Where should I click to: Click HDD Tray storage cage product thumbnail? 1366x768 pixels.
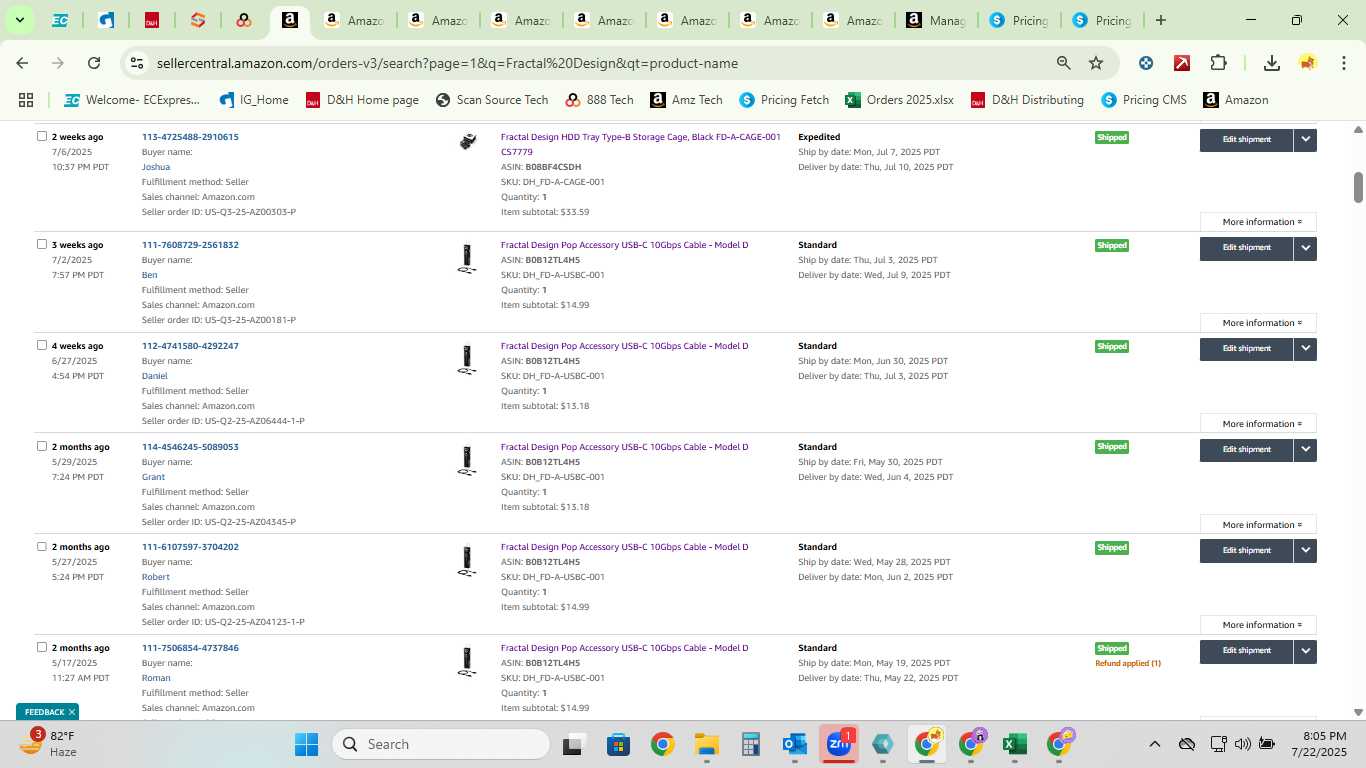(x=467, y=142)
